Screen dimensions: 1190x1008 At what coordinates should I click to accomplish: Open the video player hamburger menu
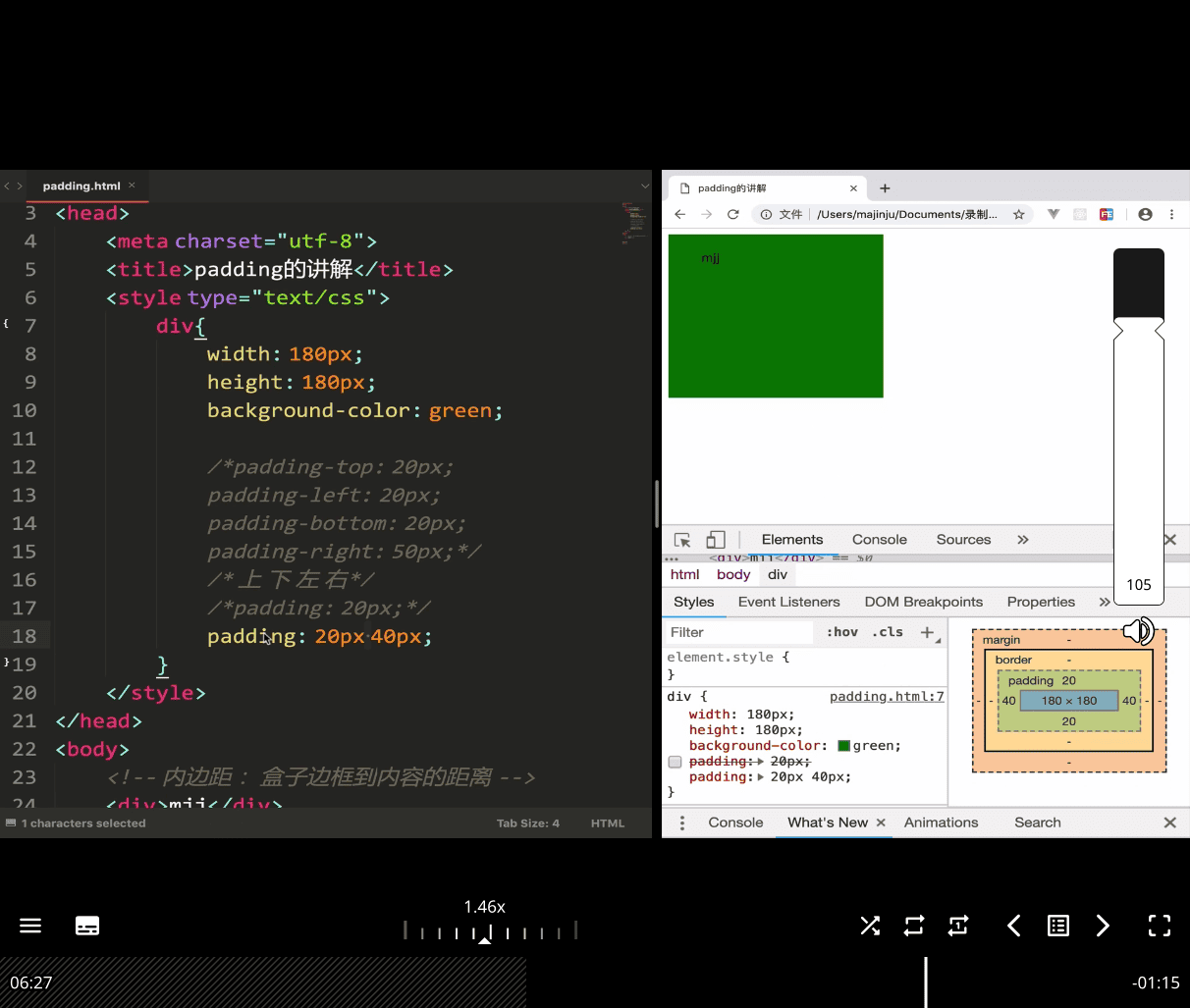point(30,926)
